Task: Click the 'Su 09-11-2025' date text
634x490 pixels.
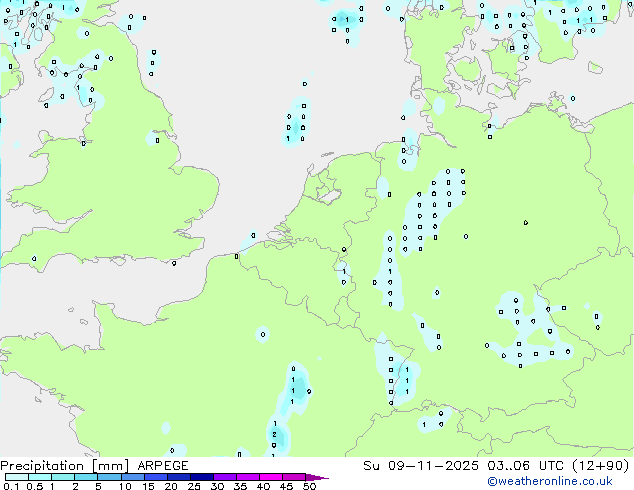Action: (421, 466)
